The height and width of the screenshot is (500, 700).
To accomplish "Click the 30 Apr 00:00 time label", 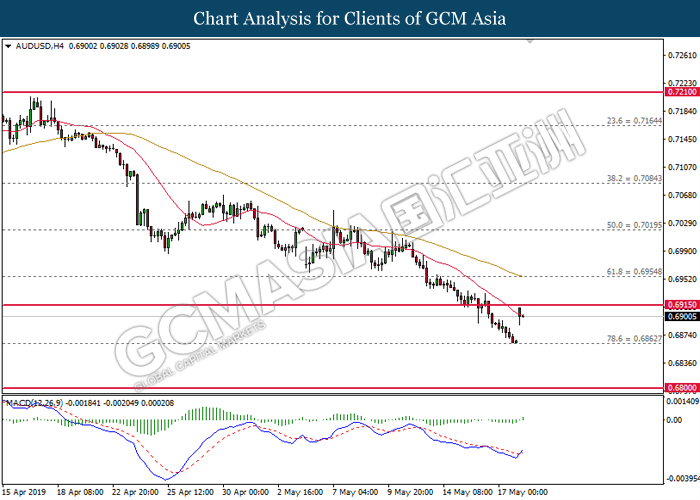I will coord(246,492).
